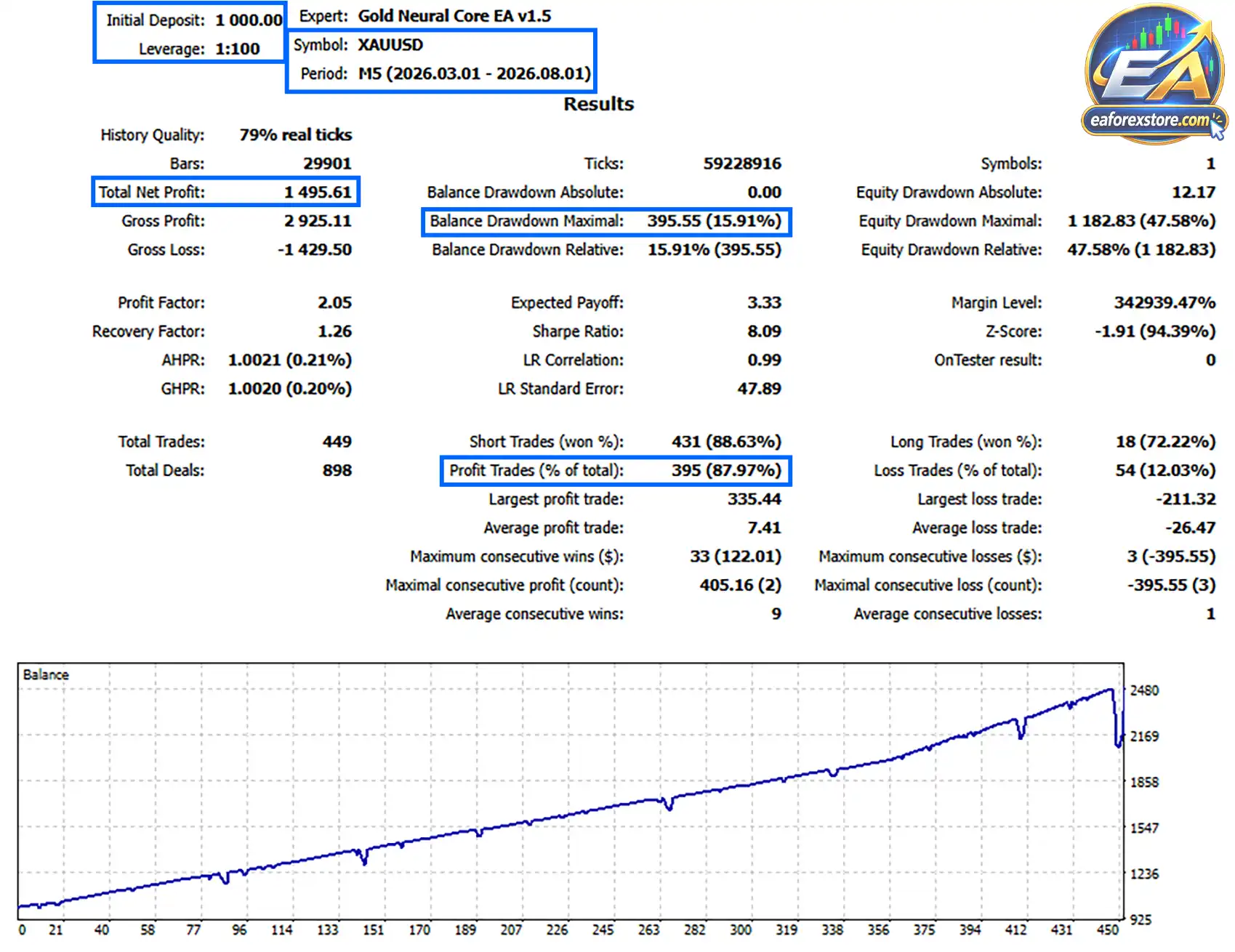Select the symbol XAUUSD
The width and height of the screenshot is (1235, 952).
tap(390, 45)
